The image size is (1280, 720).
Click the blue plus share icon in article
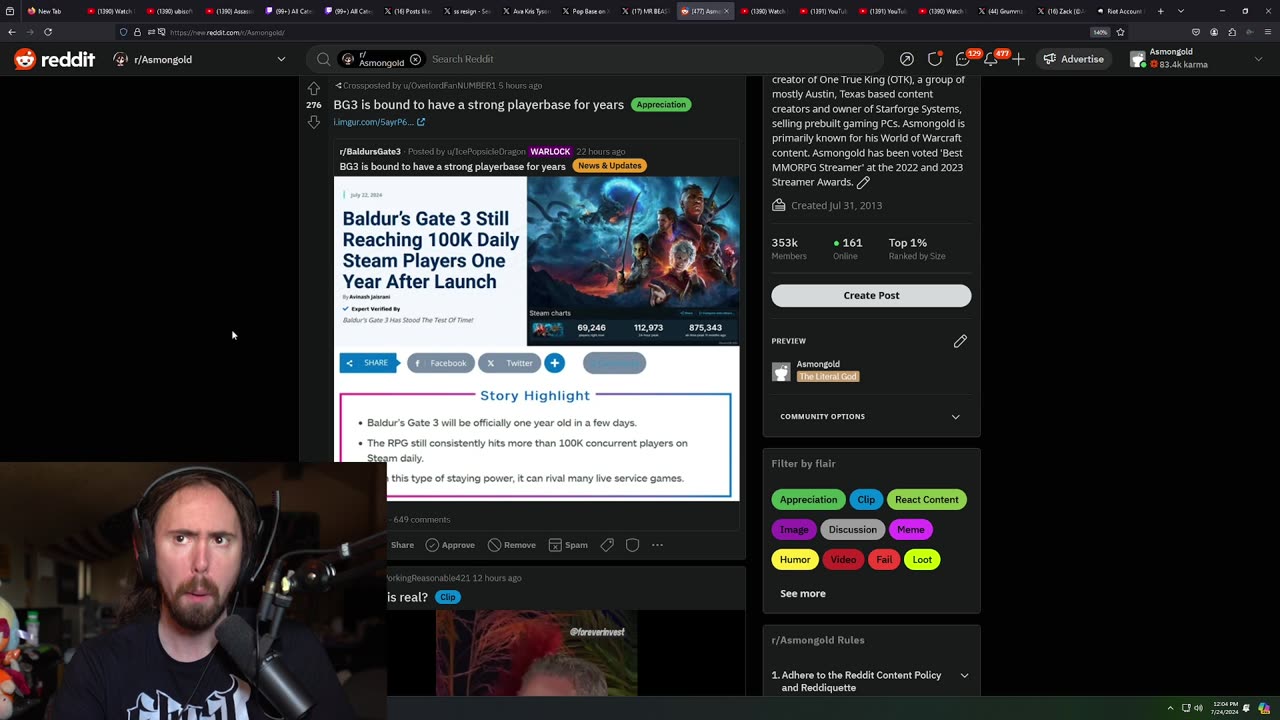tap(554, 363)
